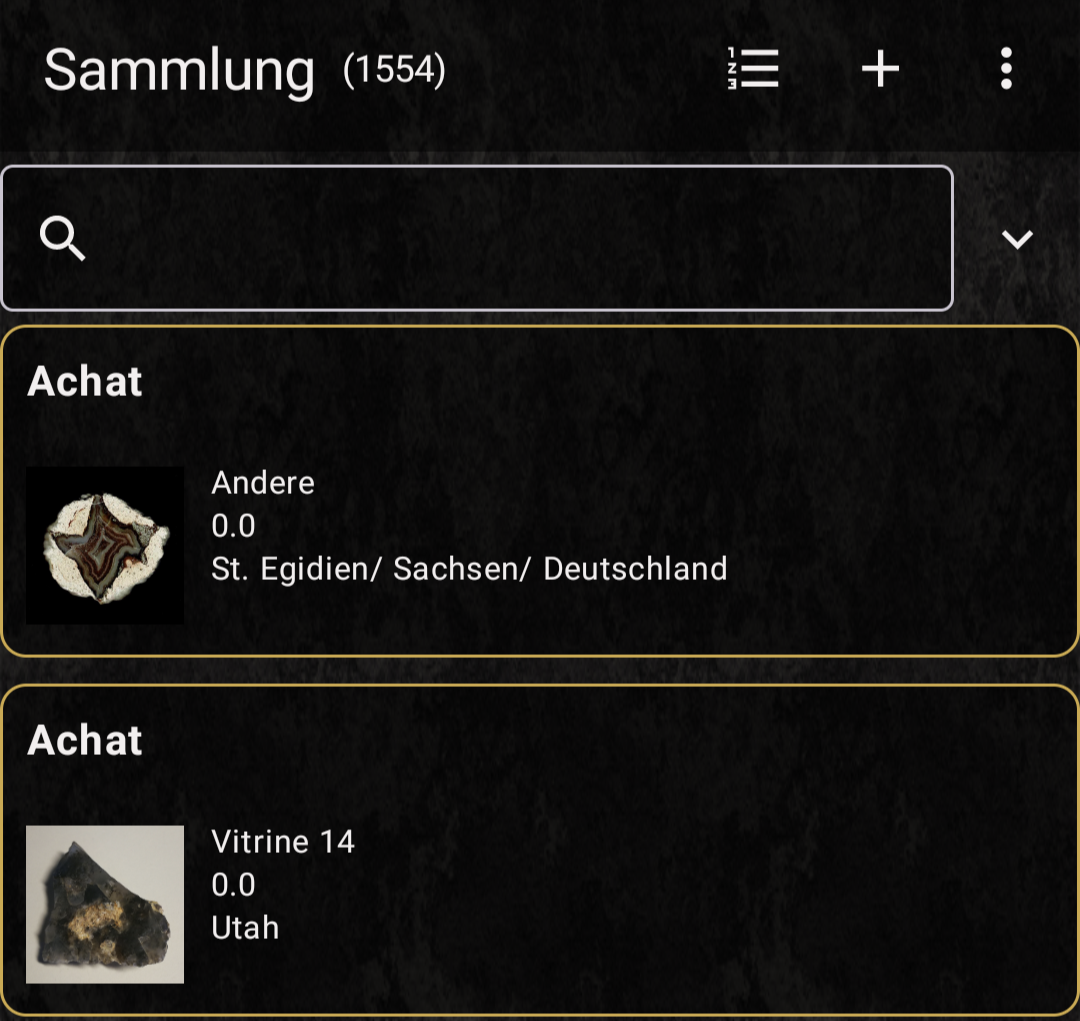Tap the magnifier search icon
Image resolution: width=1080 pixels, height=1021 pixels.
click(x=62, y=239)
